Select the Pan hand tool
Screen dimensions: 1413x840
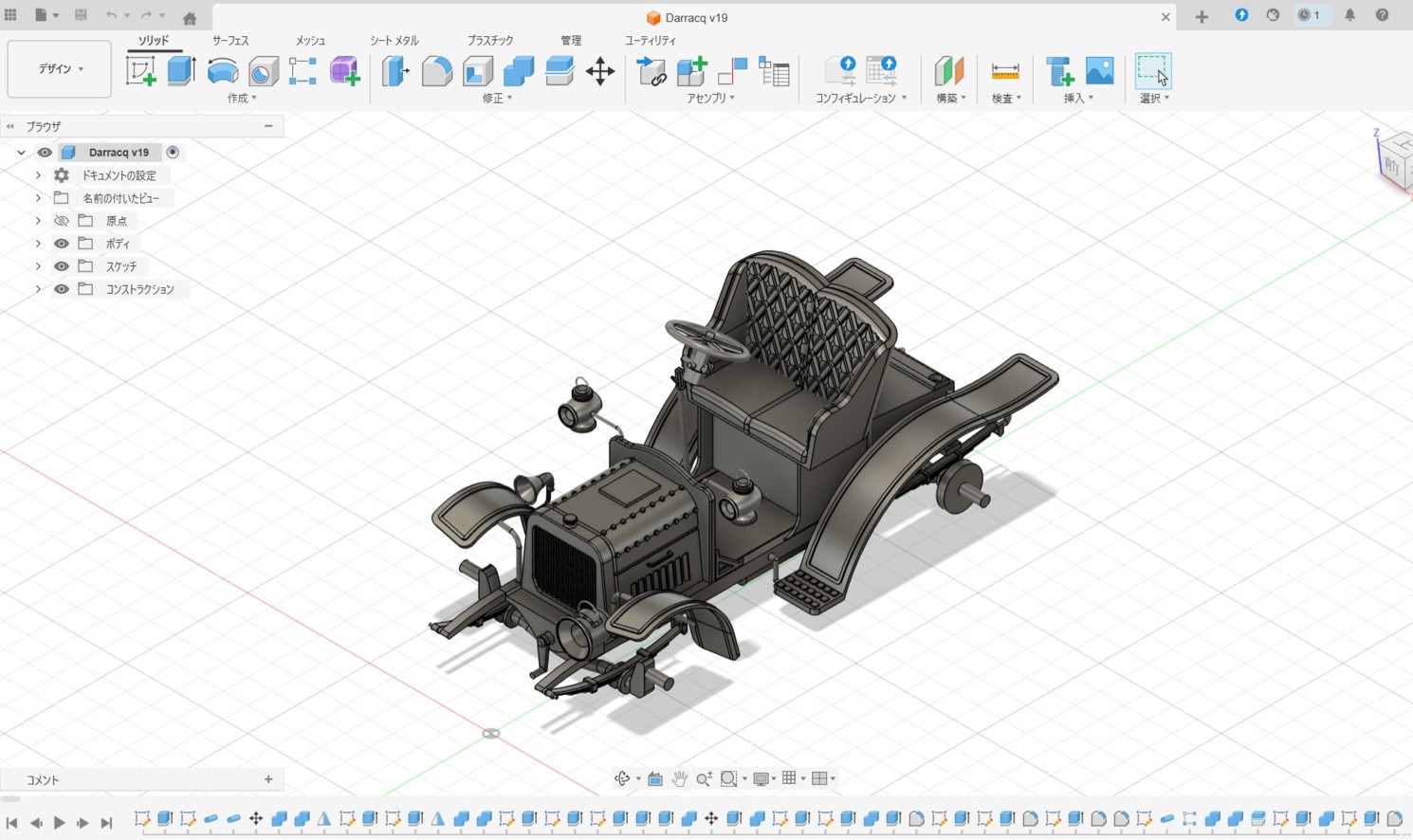(x=680, y=778)
